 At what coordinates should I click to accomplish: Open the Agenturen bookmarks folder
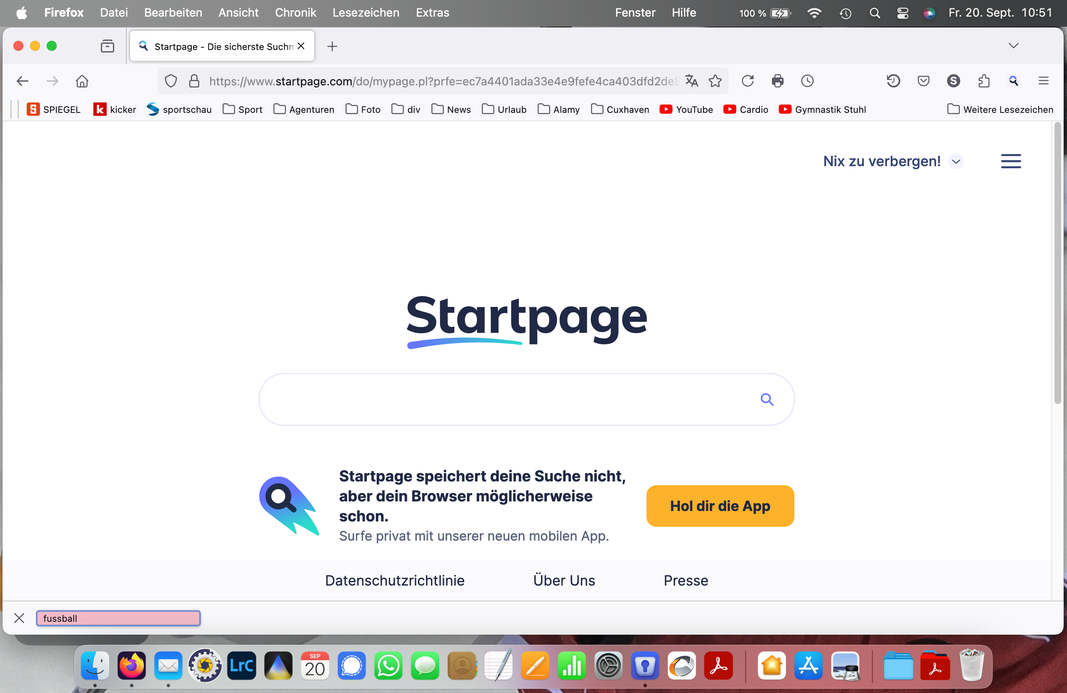[303, 110]
